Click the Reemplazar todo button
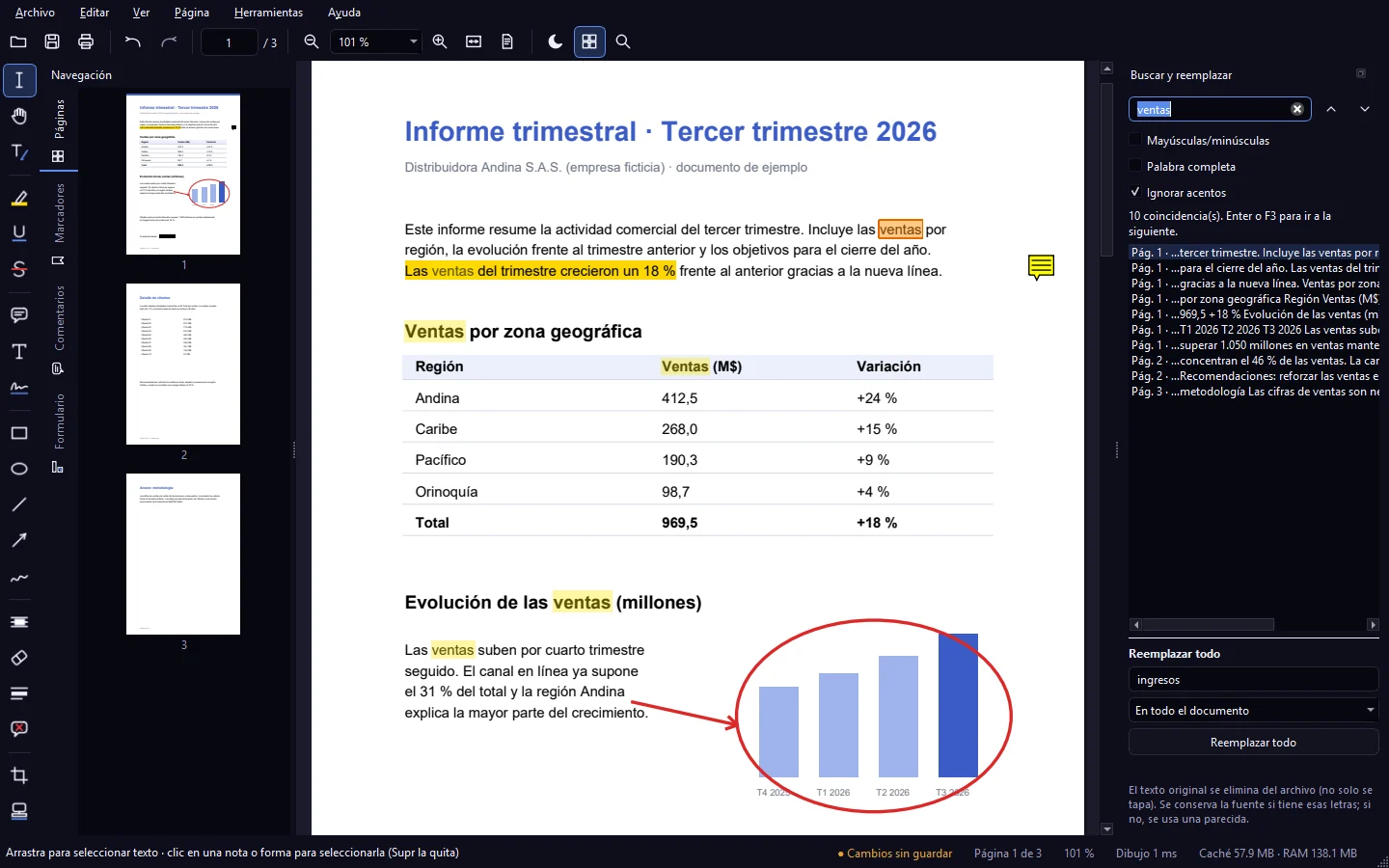 click(1254, 743)
